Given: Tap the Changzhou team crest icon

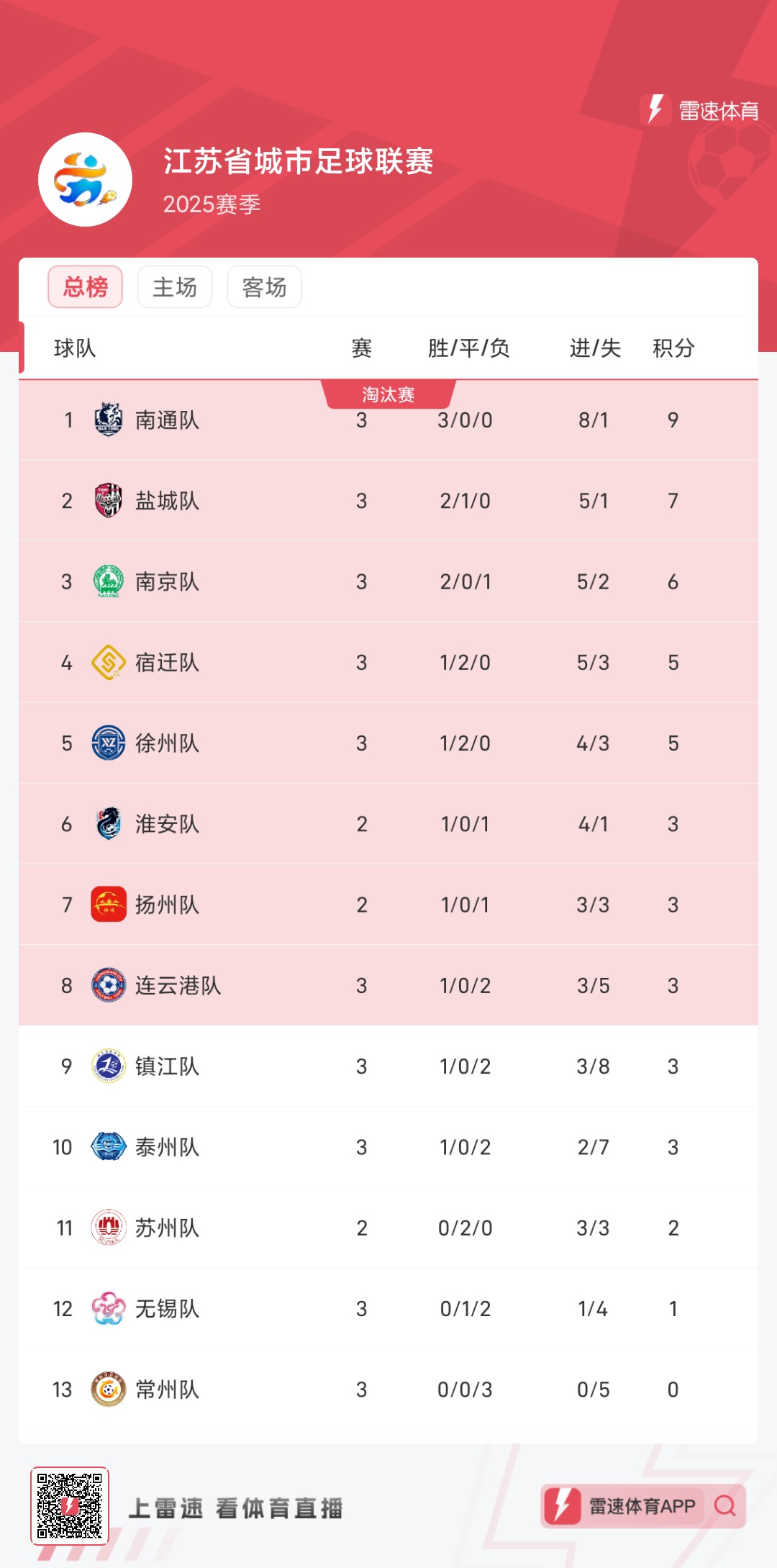Looking at the screenshot, I should point(109,1389).
